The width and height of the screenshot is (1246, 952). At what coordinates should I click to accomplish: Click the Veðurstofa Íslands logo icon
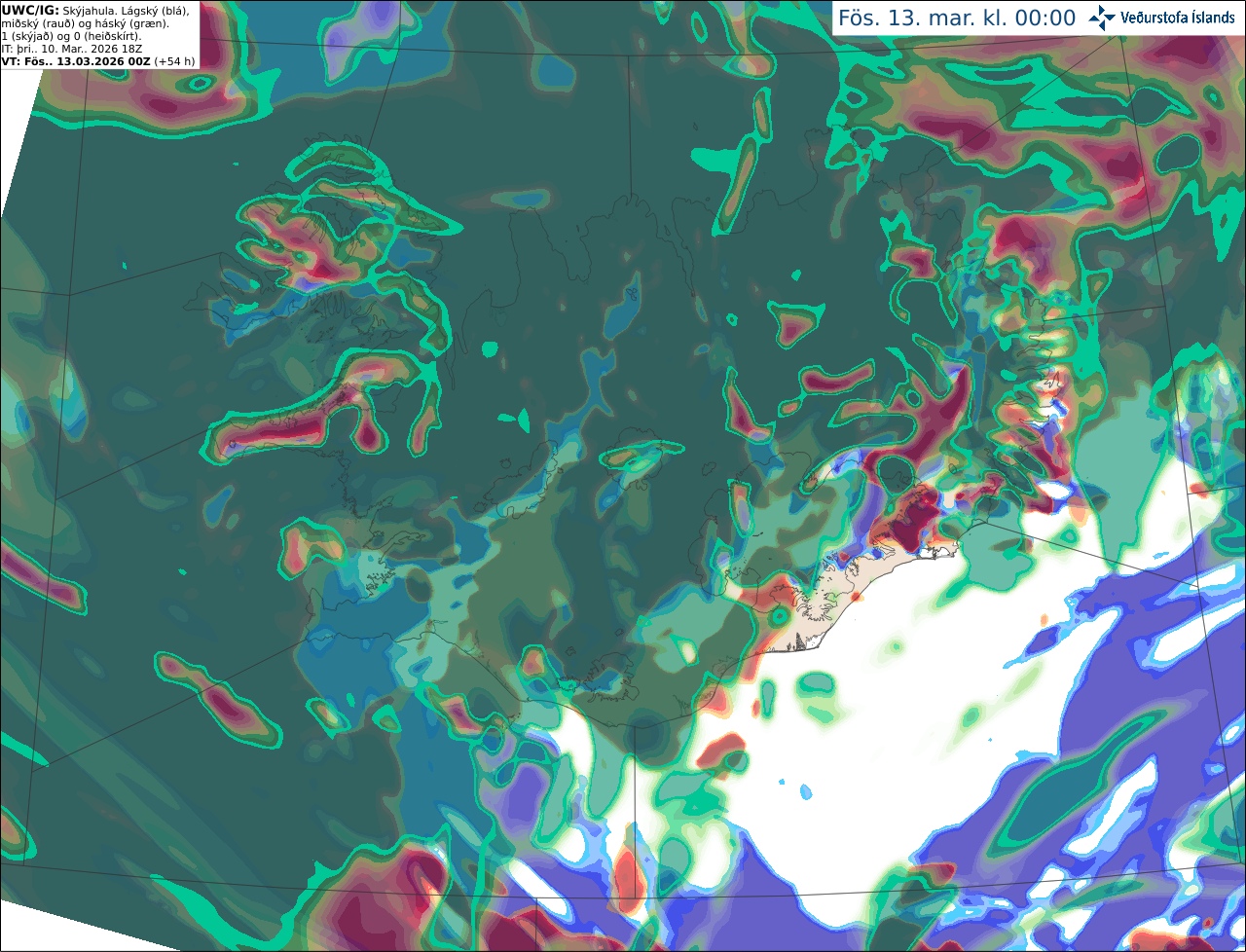tap(1102, 18)
